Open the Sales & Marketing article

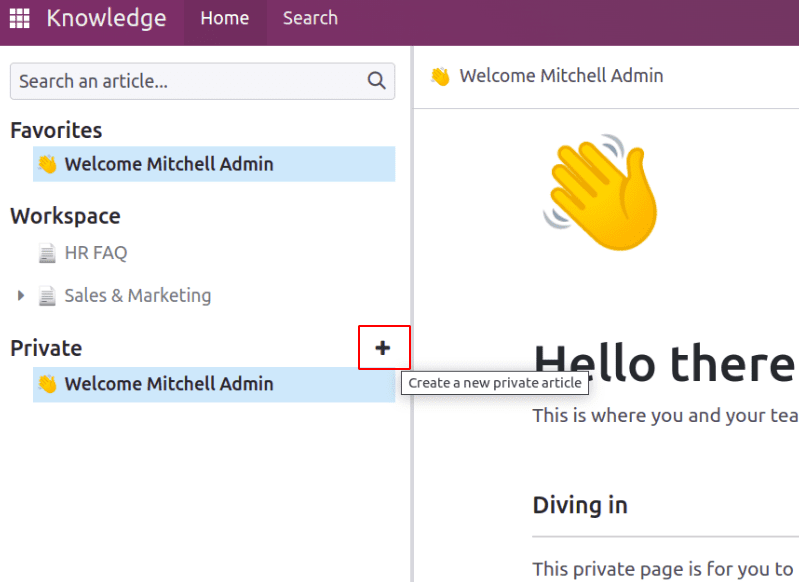click(138, 296)
